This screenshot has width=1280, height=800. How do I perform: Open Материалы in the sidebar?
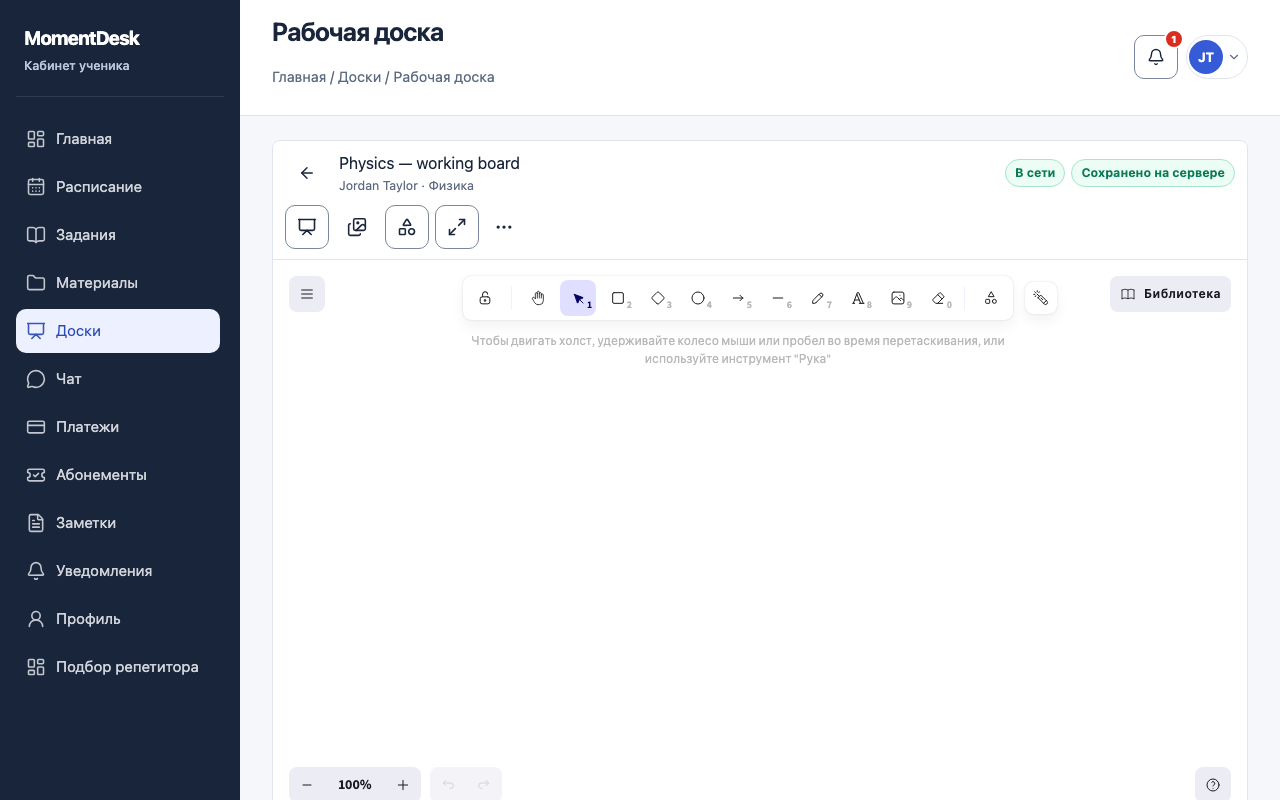coord(118,283)
